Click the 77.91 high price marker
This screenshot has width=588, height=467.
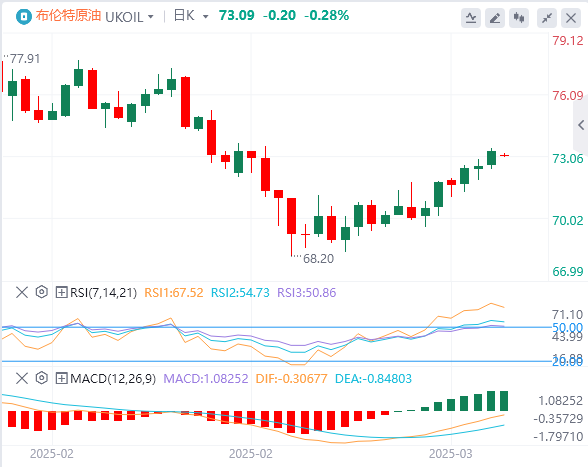click(x=25, y=59)
